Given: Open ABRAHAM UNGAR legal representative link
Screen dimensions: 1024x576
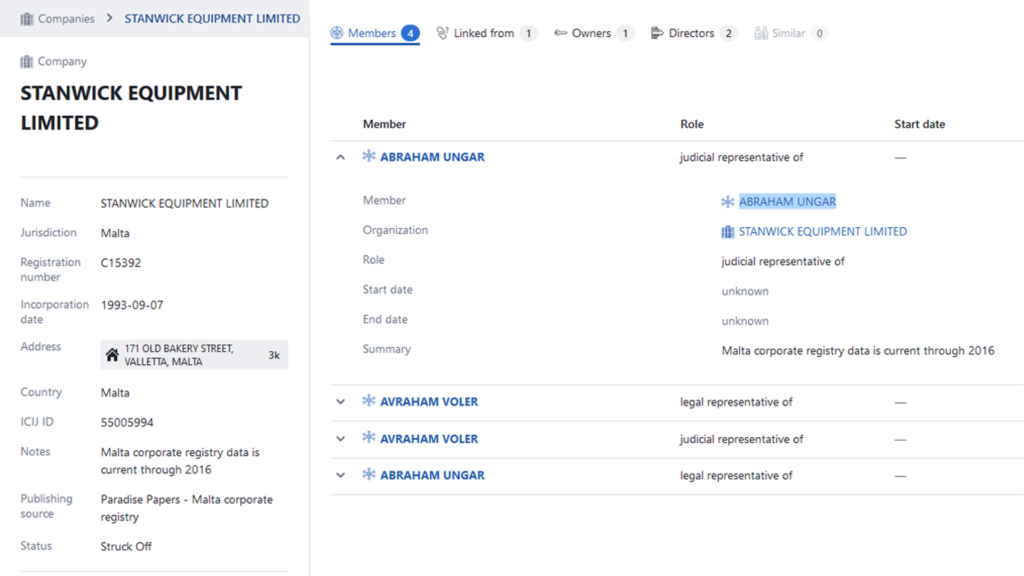Looking at the screenshot, I should 432,475.
